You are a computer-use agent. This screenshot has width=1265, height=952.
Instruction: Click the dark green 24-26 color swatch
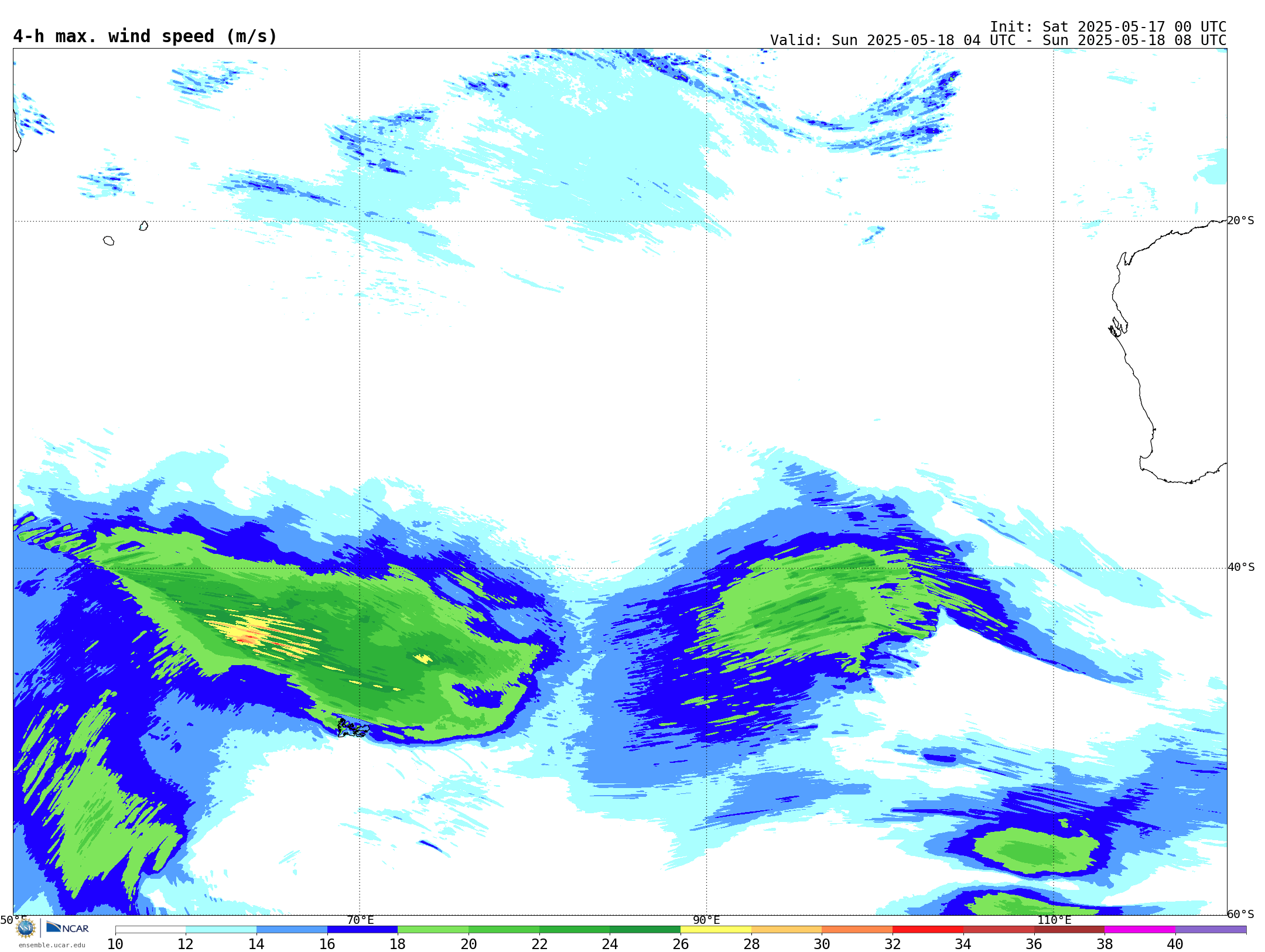645,929
